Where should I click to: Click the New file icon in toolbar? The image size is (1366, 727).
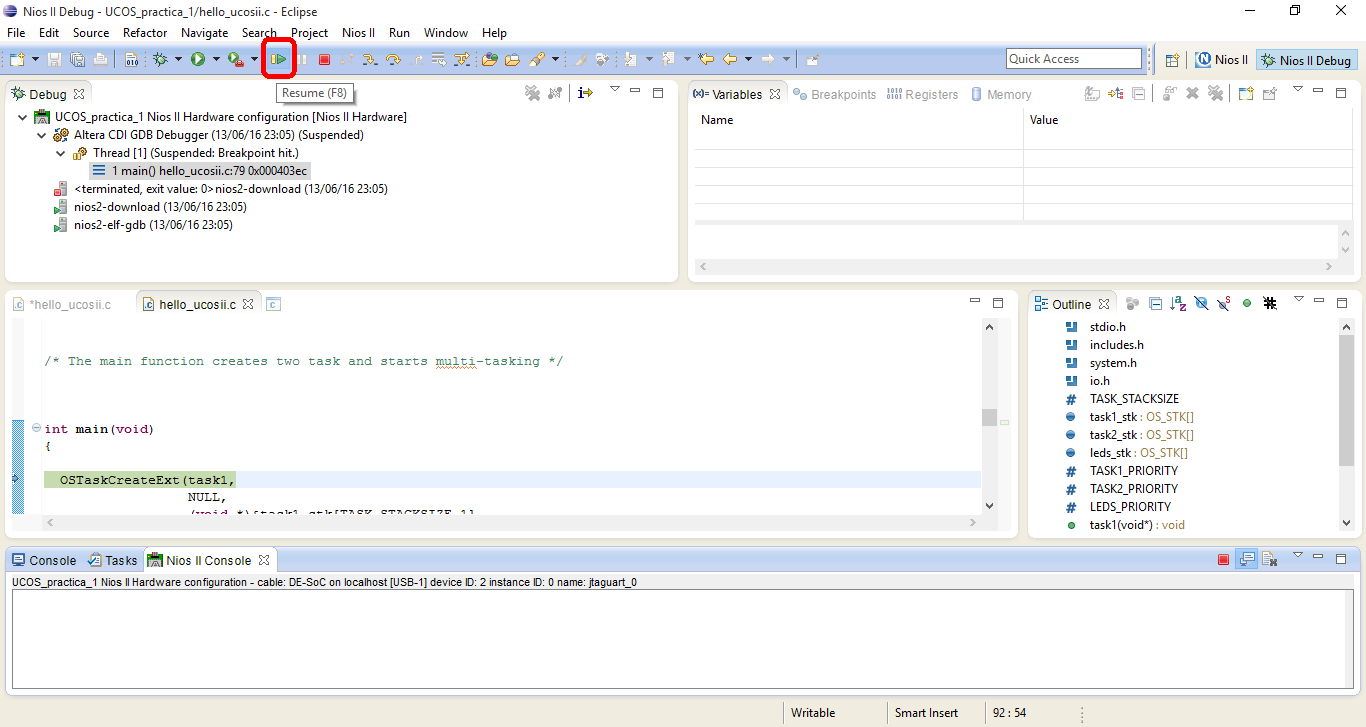pos(17,60)
